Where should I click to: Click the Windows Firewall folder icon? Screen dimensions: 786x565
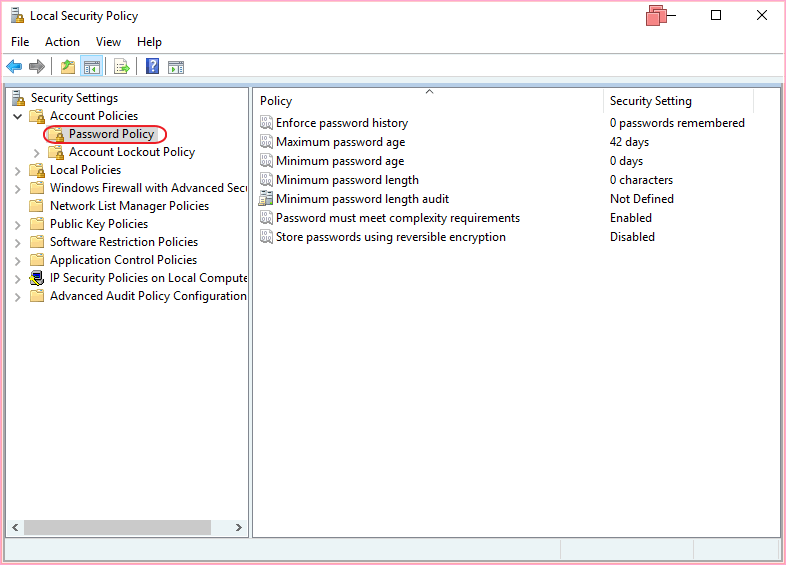(37, 188)
